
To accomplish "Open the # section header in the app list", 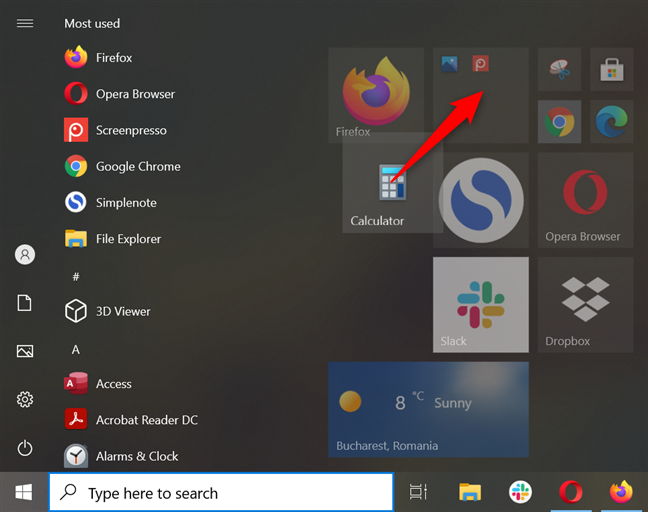I will [76, 276].
